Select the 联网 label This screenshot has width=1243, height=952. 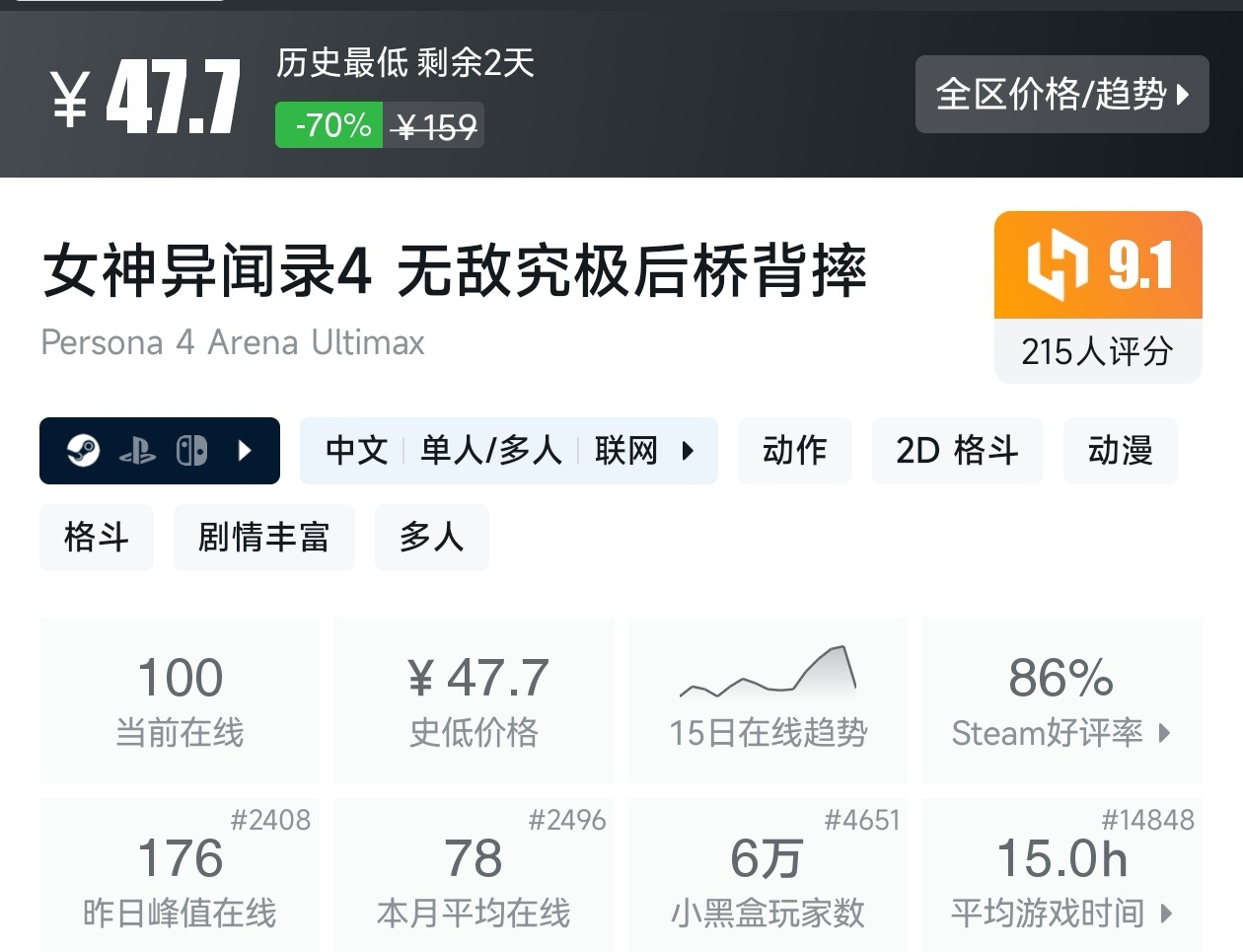tap(625, 451)
